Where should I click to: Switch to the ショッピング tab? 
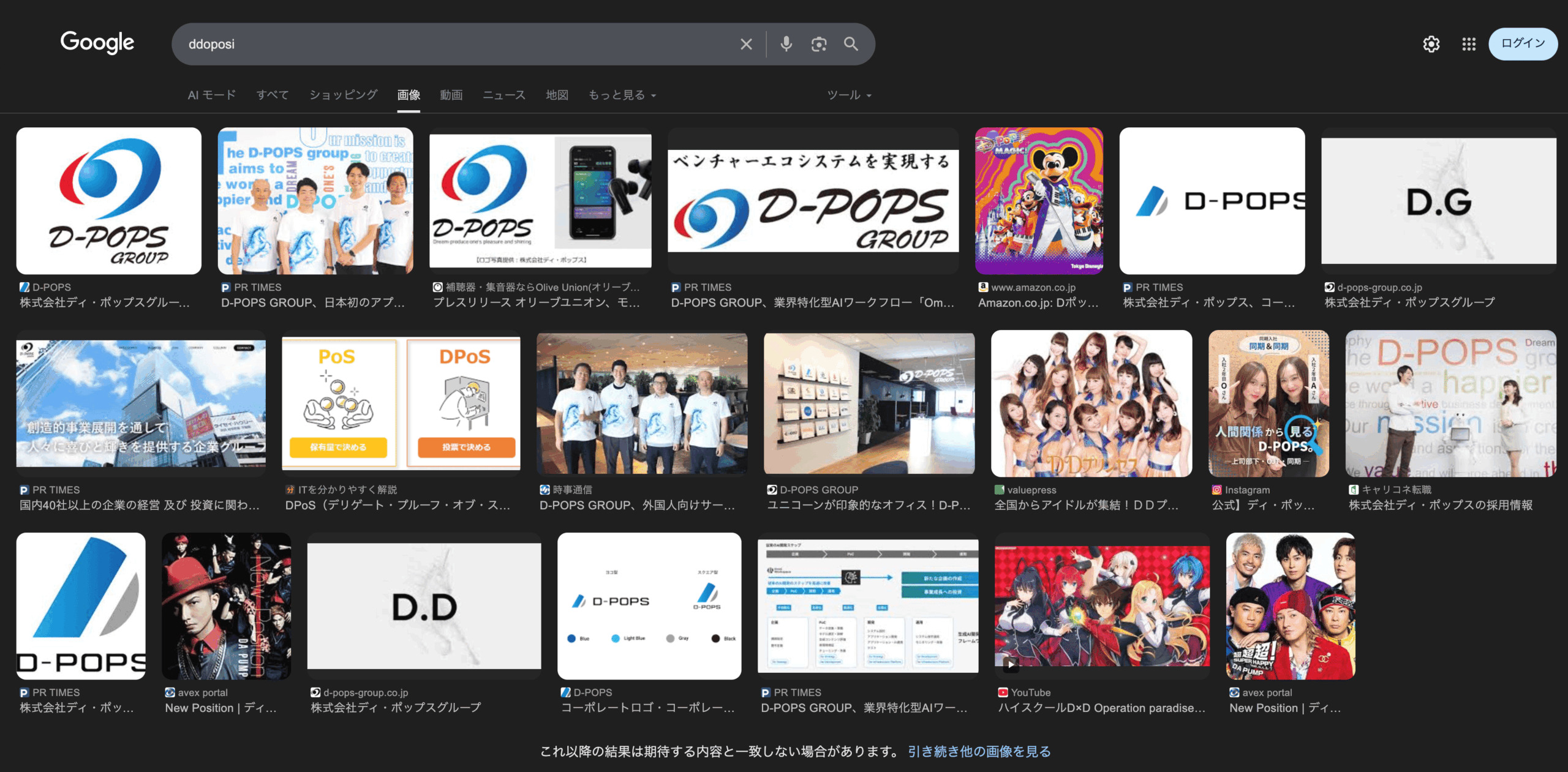pyautogui.click(x=343, y=95)
